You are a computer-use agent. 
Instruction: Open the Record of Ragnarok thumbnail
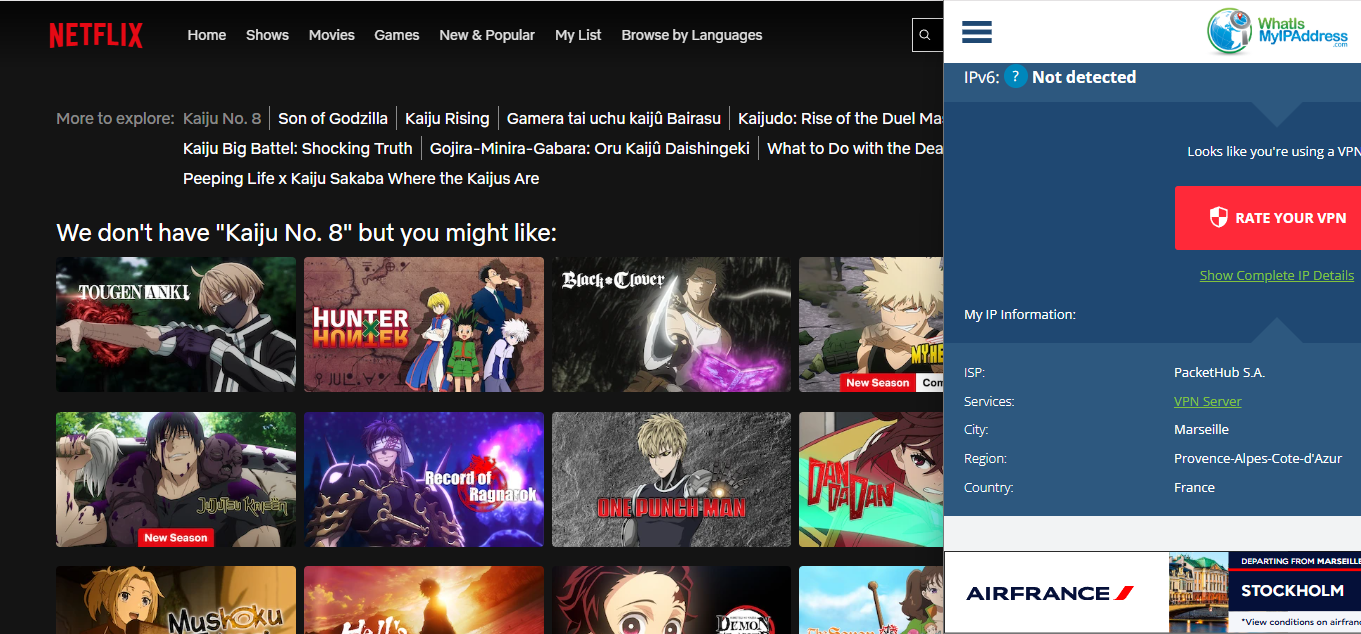click(x=424, y=479)
